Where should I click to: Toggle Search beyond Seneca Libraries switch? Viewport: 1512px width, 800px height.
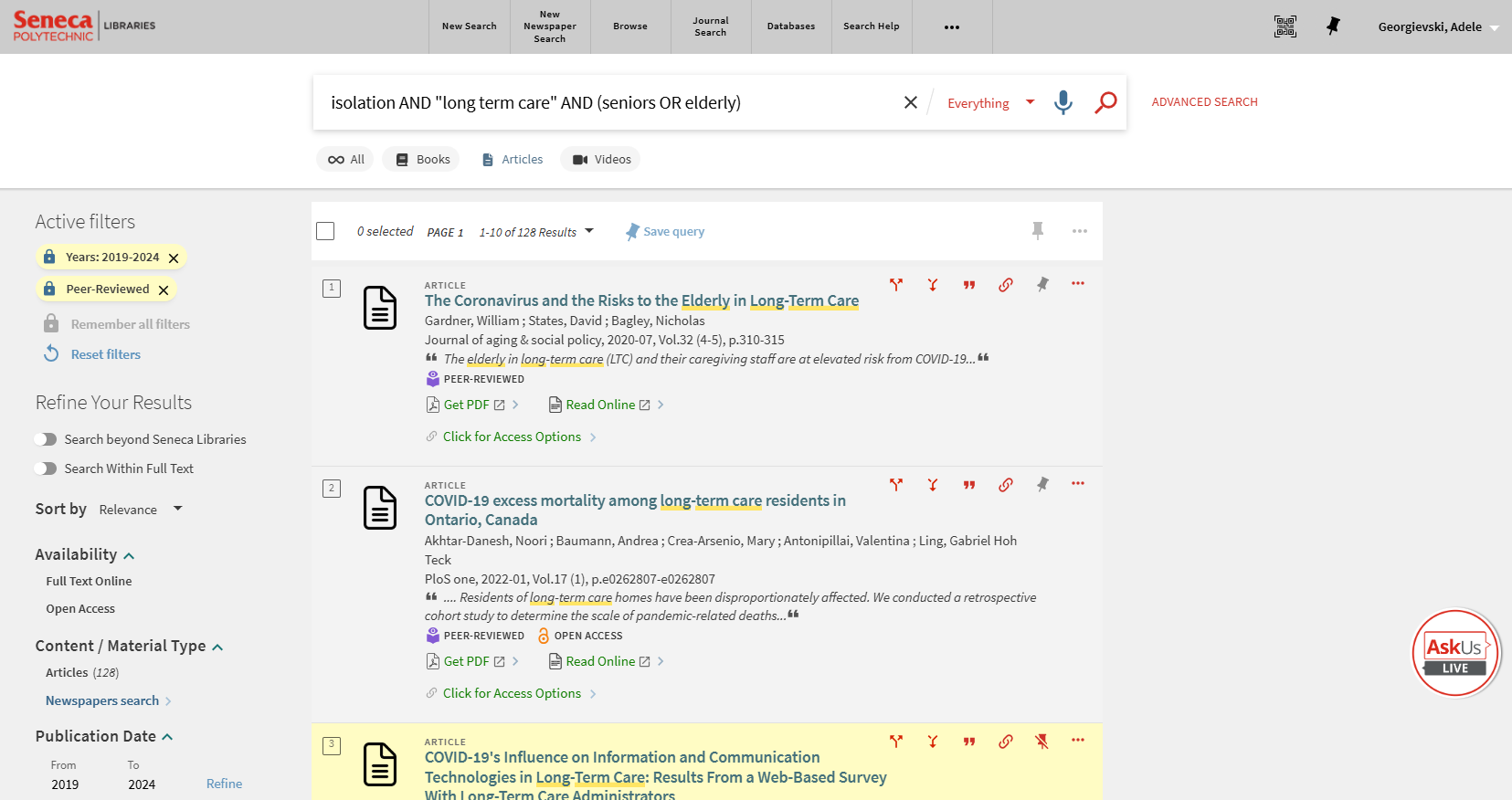(46, 439)
